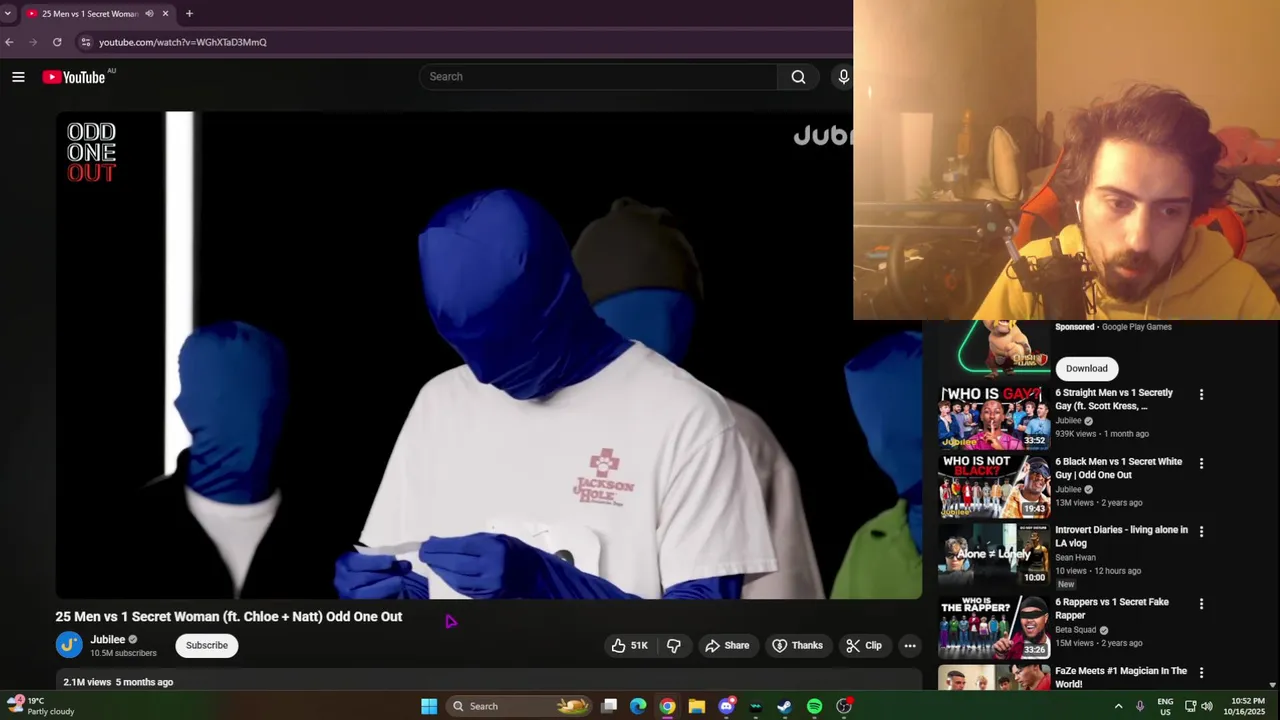Image resolution: width=1280 pixels, height=720 pixels.
Task: Click the Windows taskbar Search box
Action: click(x=519, y=706)
